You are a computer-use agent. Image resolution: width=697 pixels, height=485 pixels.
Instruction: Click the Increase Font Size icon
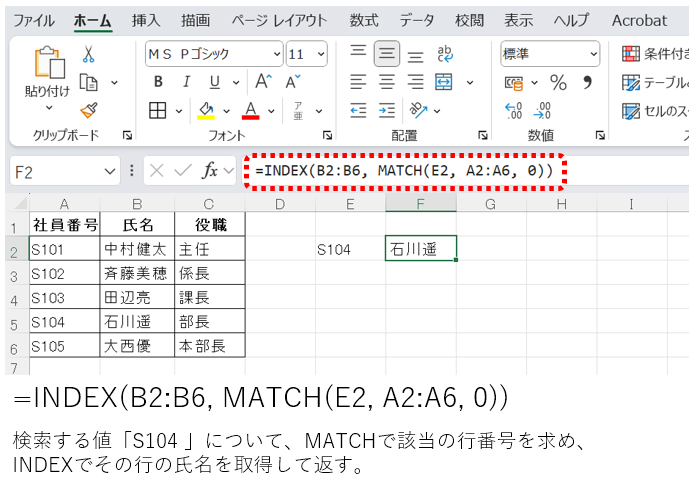[x=264, y=82]
